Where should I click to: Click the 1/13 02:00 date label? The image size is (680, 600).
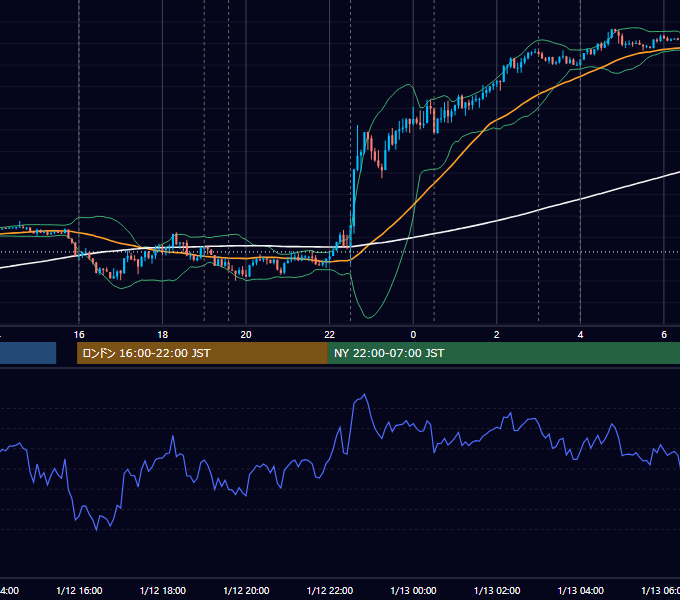[497, 590]
